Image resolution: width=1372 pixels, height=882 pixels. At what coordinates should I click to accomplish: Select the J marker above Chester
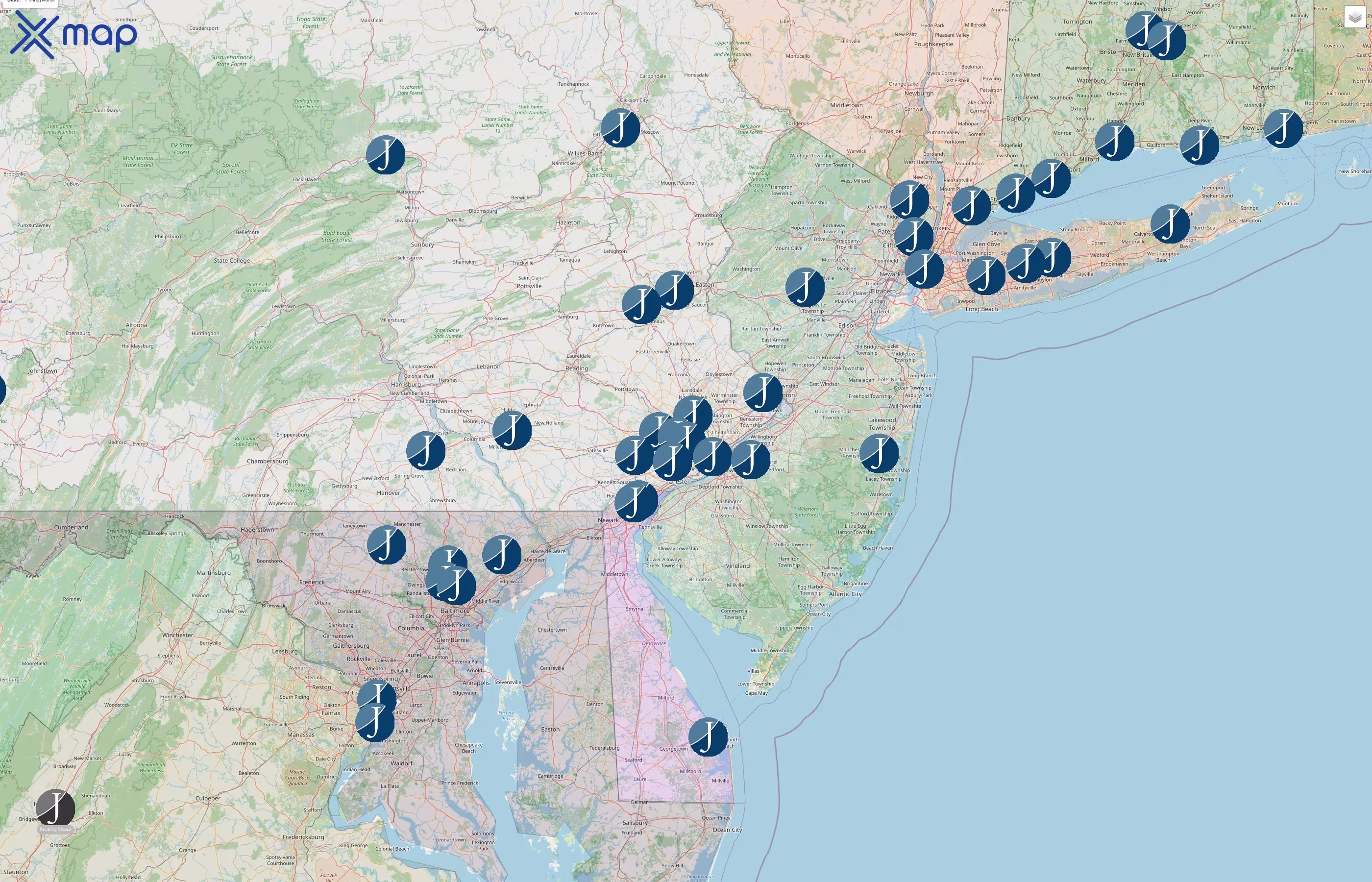672,461
